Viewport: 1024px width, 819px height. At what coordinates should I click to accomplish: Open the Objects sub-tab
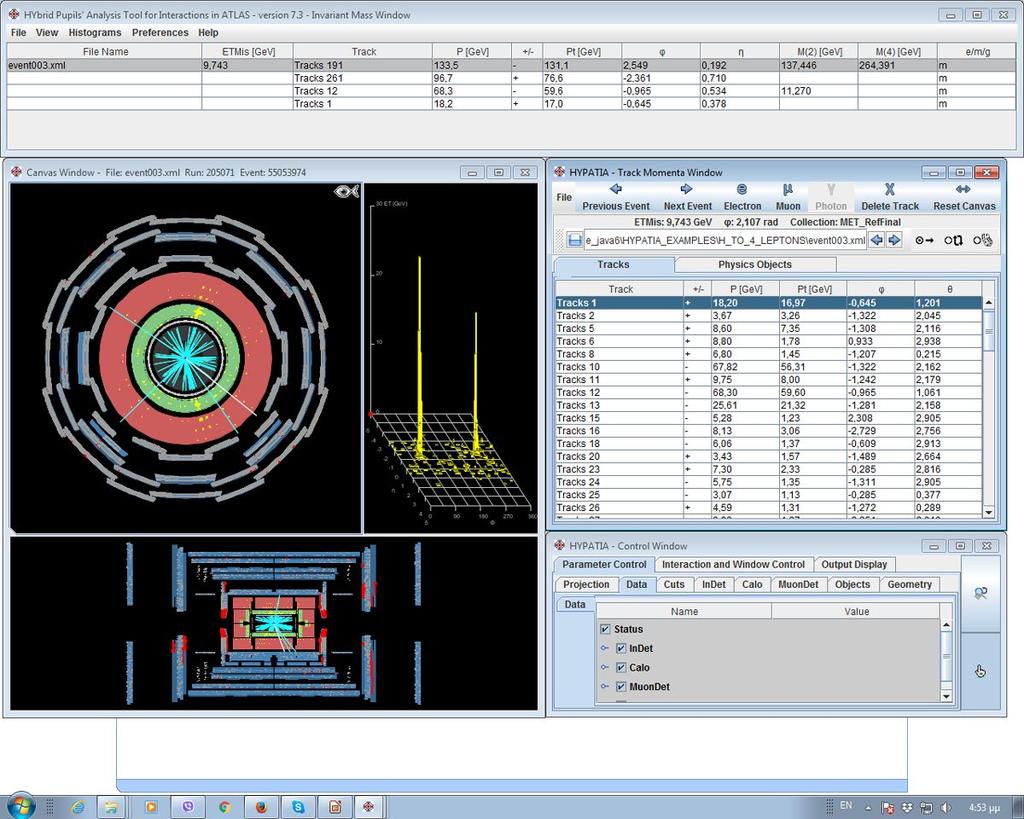(852, 585)
